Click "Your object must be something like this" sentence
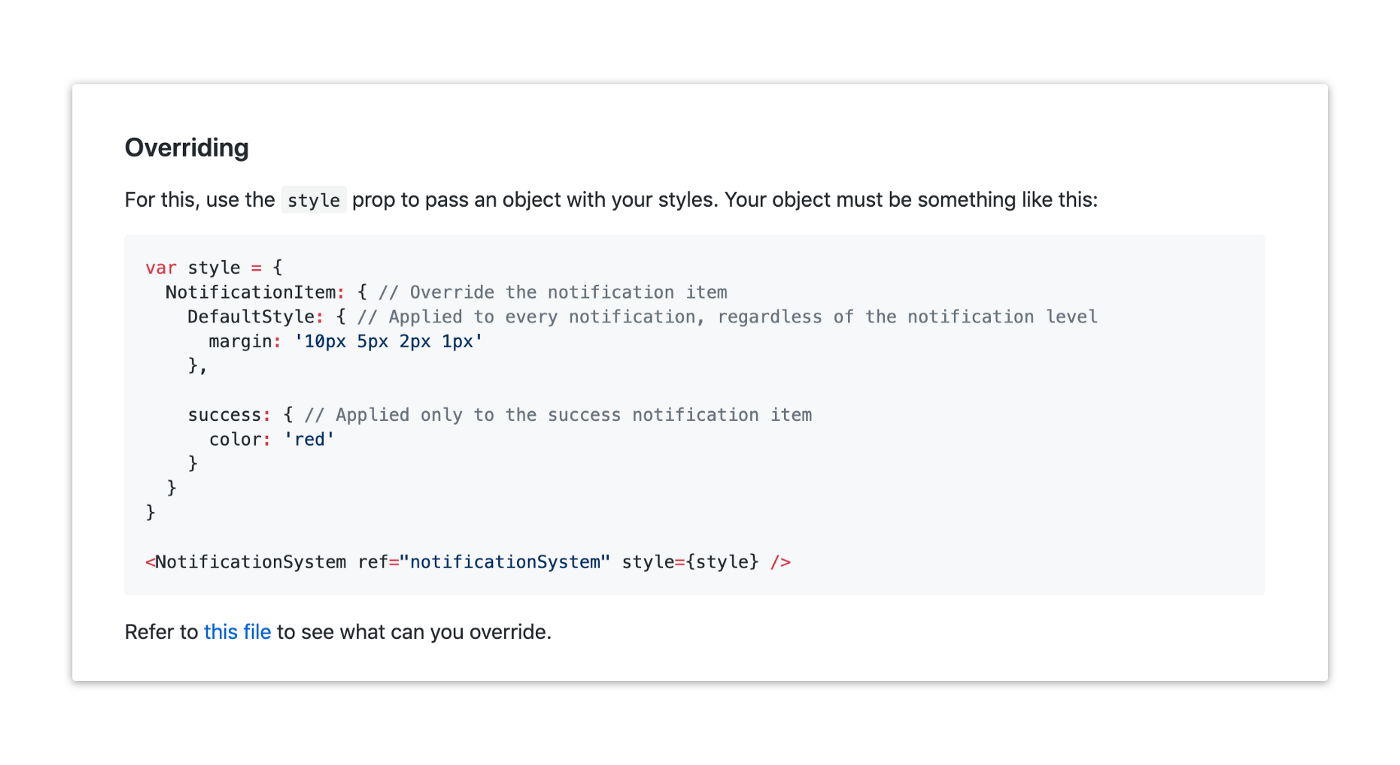 click(910, 200)
